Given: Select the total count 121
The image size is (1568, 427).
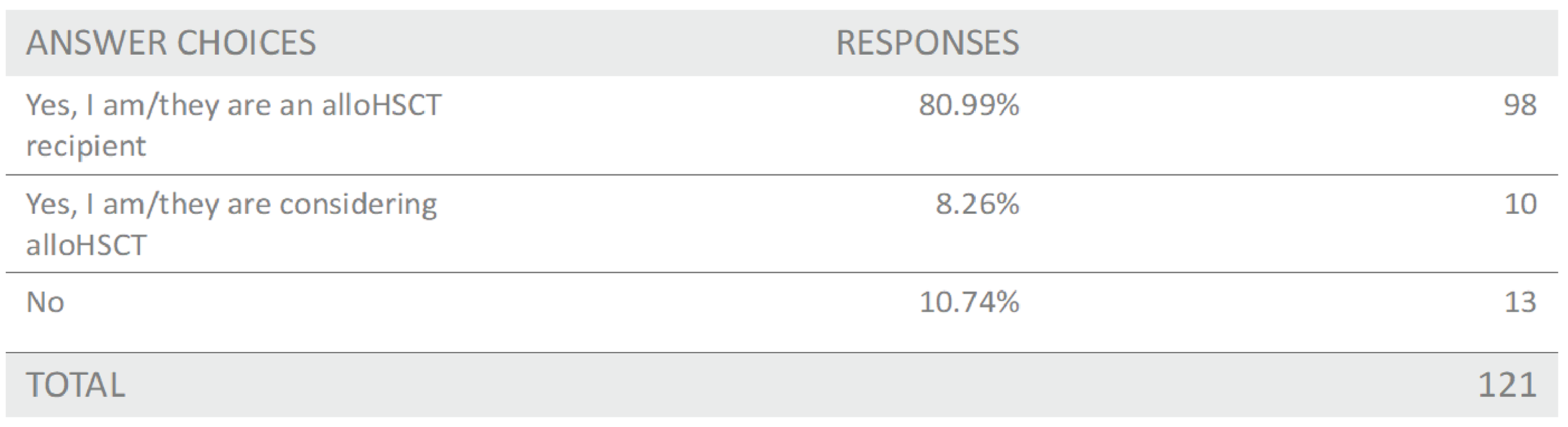Looking at the screenshot, I should click(1507, 386).
